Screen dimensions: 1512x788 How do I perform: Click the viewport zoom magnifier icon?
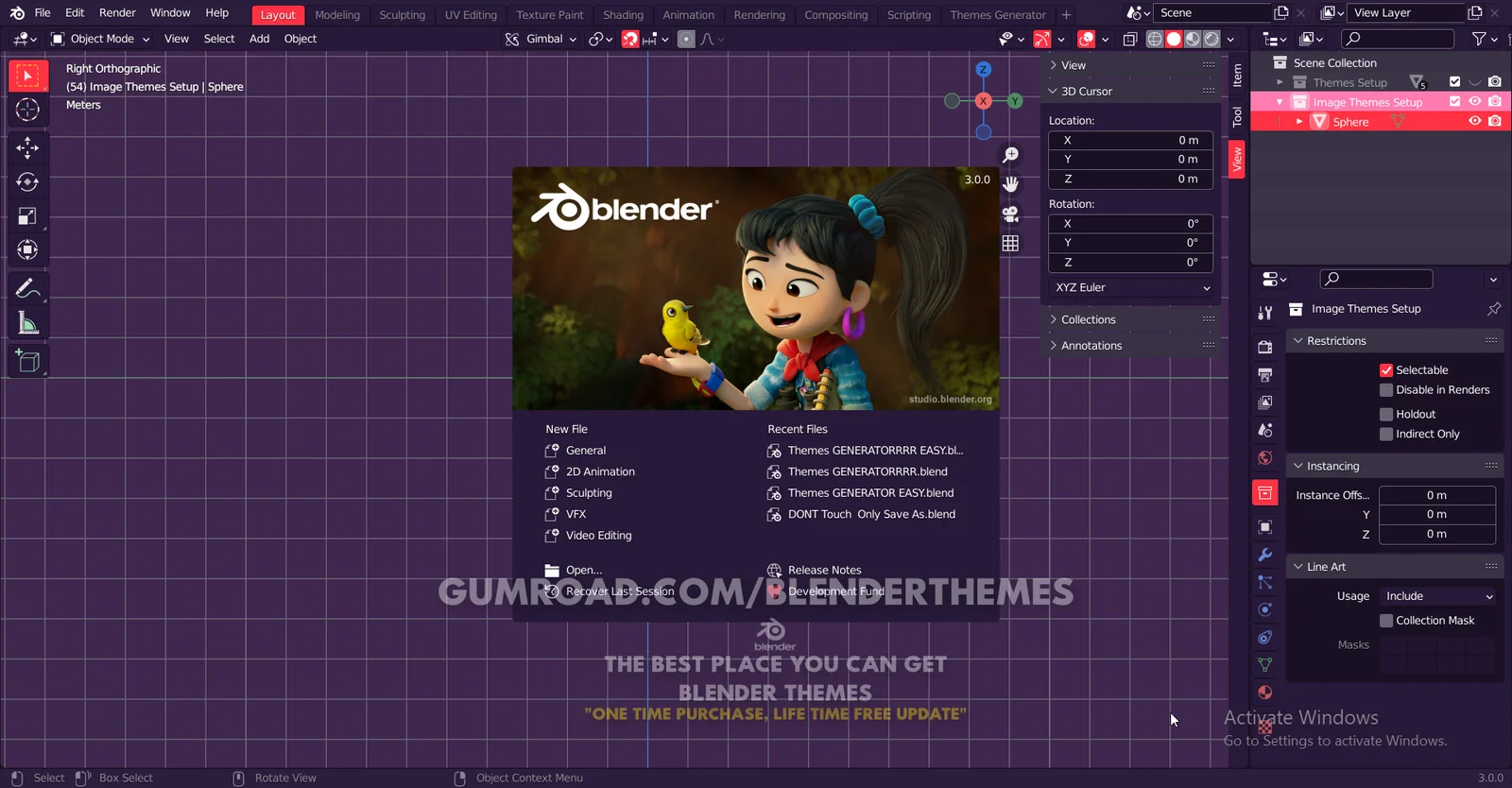pos(1010,154)
